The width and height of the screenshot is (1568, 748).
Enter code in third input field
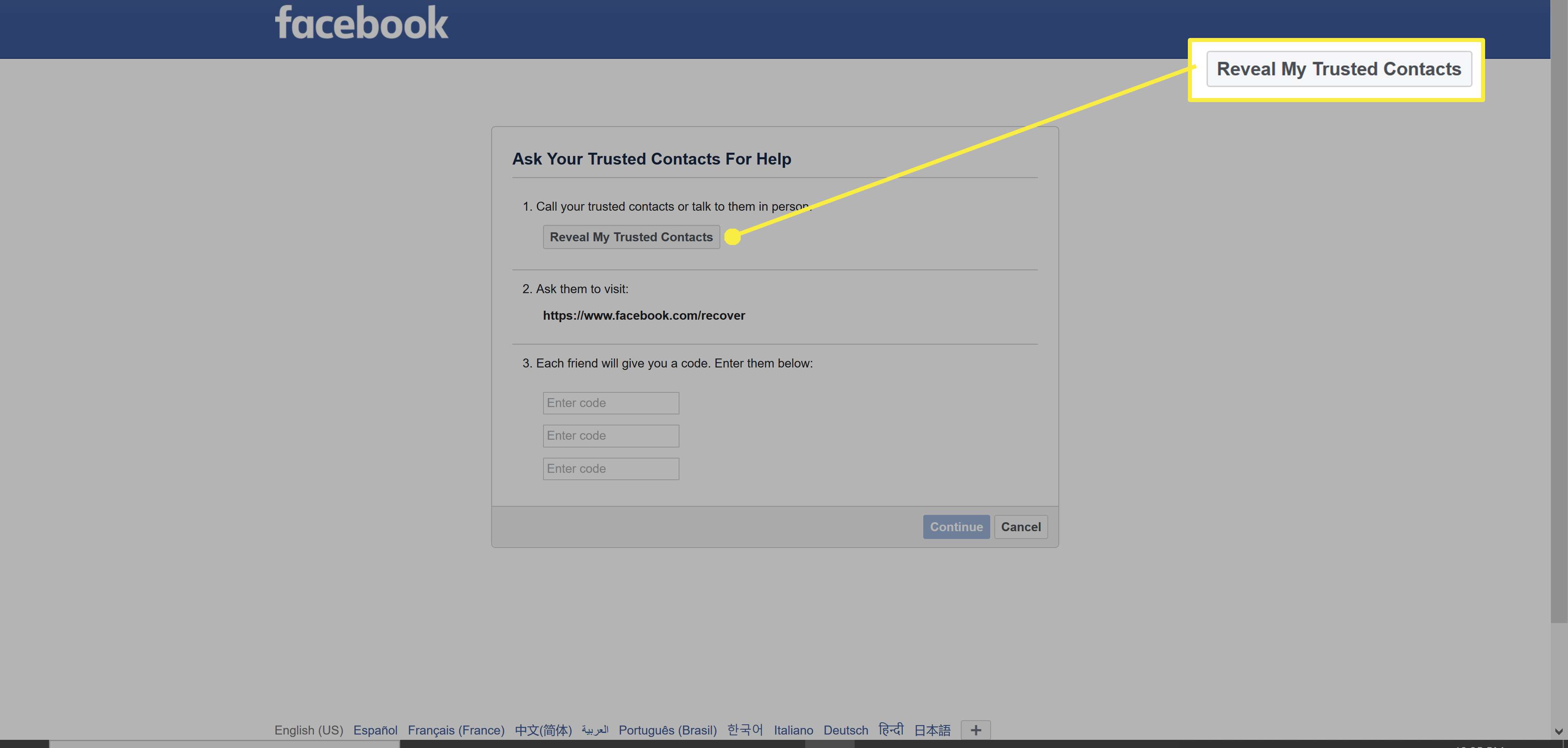tap(610, 468)
